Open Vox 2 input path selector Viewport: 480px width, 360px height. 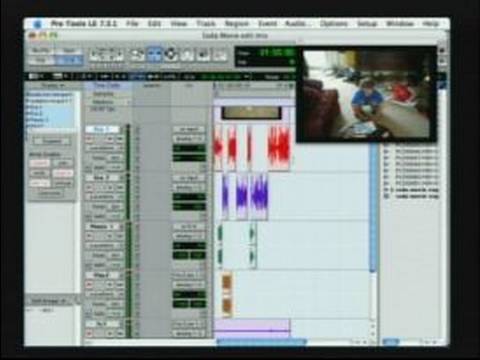click(189, 178)
